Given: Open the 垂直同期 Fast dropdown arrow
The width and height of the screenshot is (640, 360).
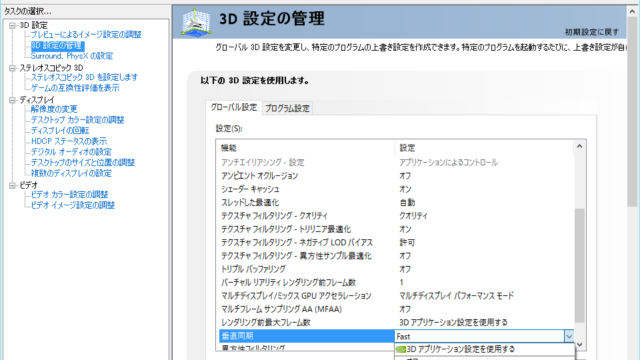Looking at the screenshot, I should [x=569, y=336].
